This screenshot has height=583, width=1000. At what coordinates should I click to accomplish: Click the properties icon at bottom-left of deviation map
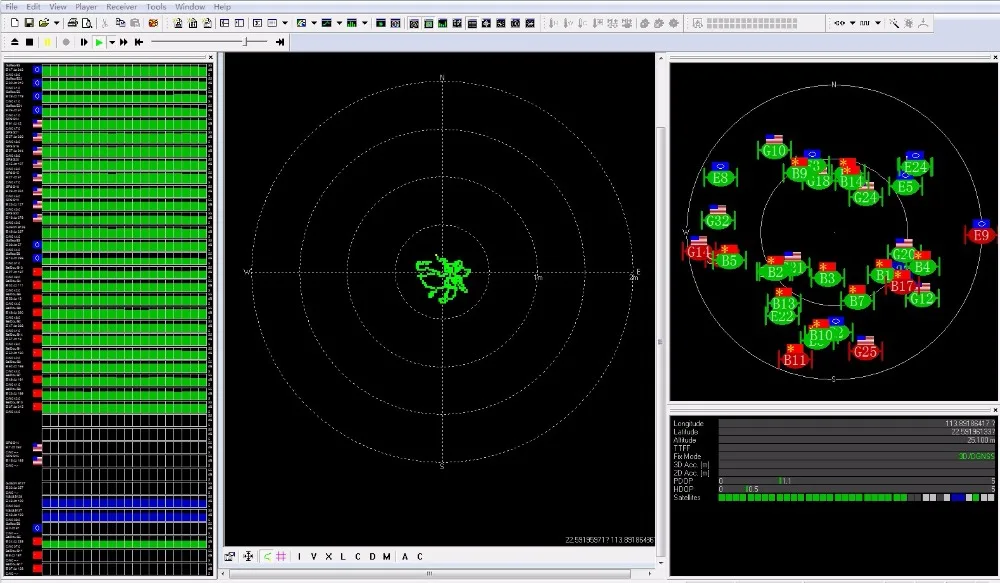coord(230,557)
